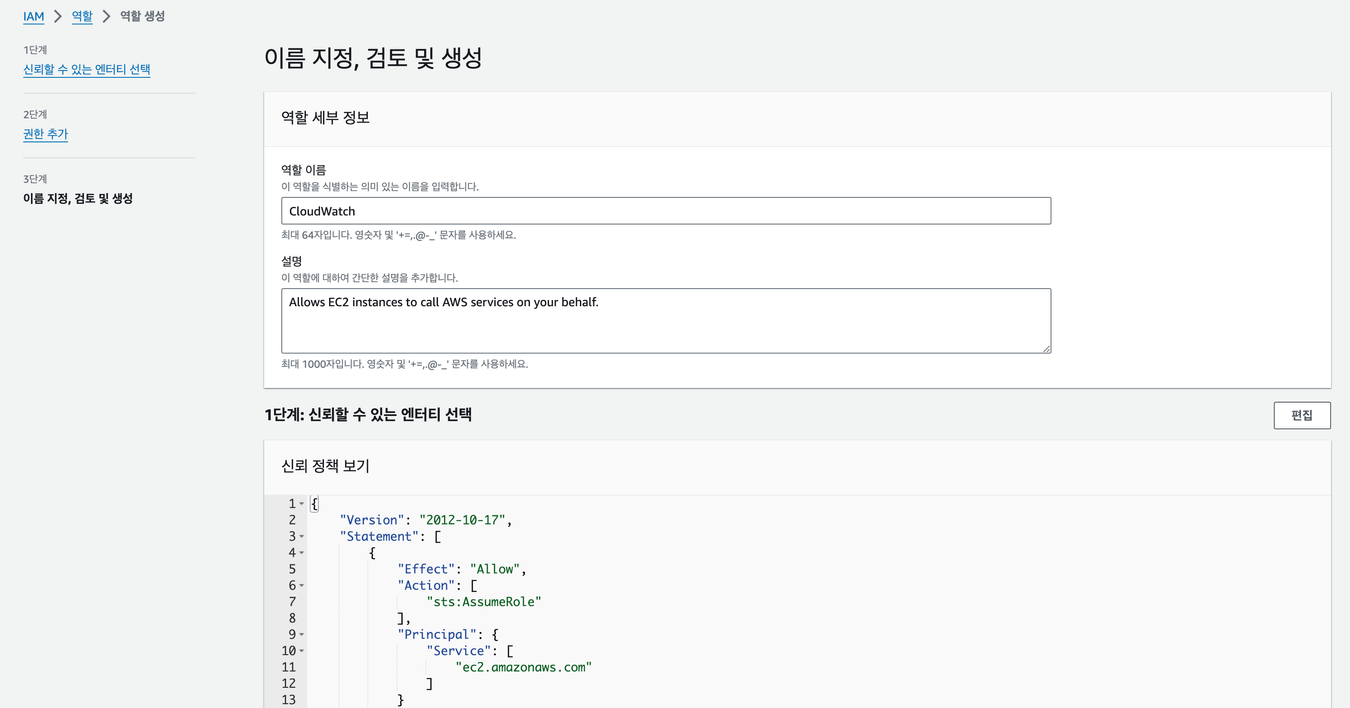
Task: Click the "Allow" effect value
Action: point(495,569)
